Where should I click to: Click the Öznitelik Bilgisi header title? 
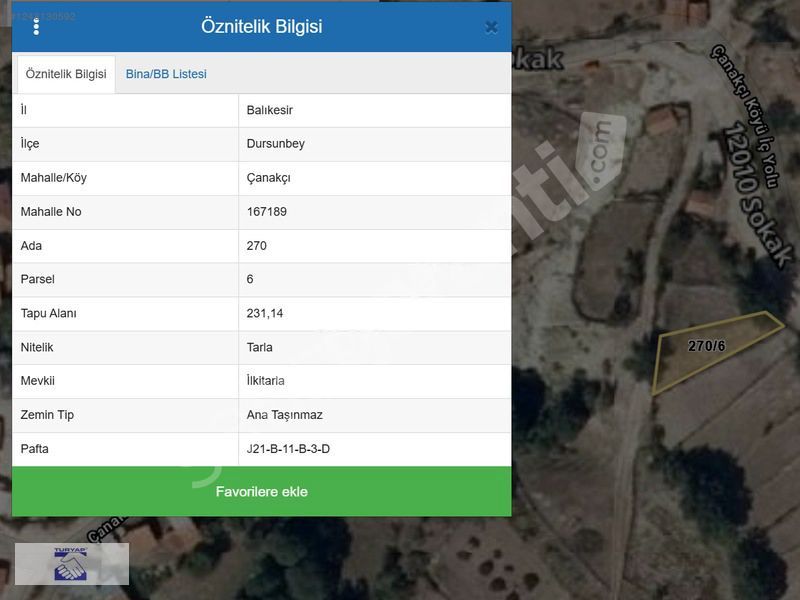[x=262, y=27]
